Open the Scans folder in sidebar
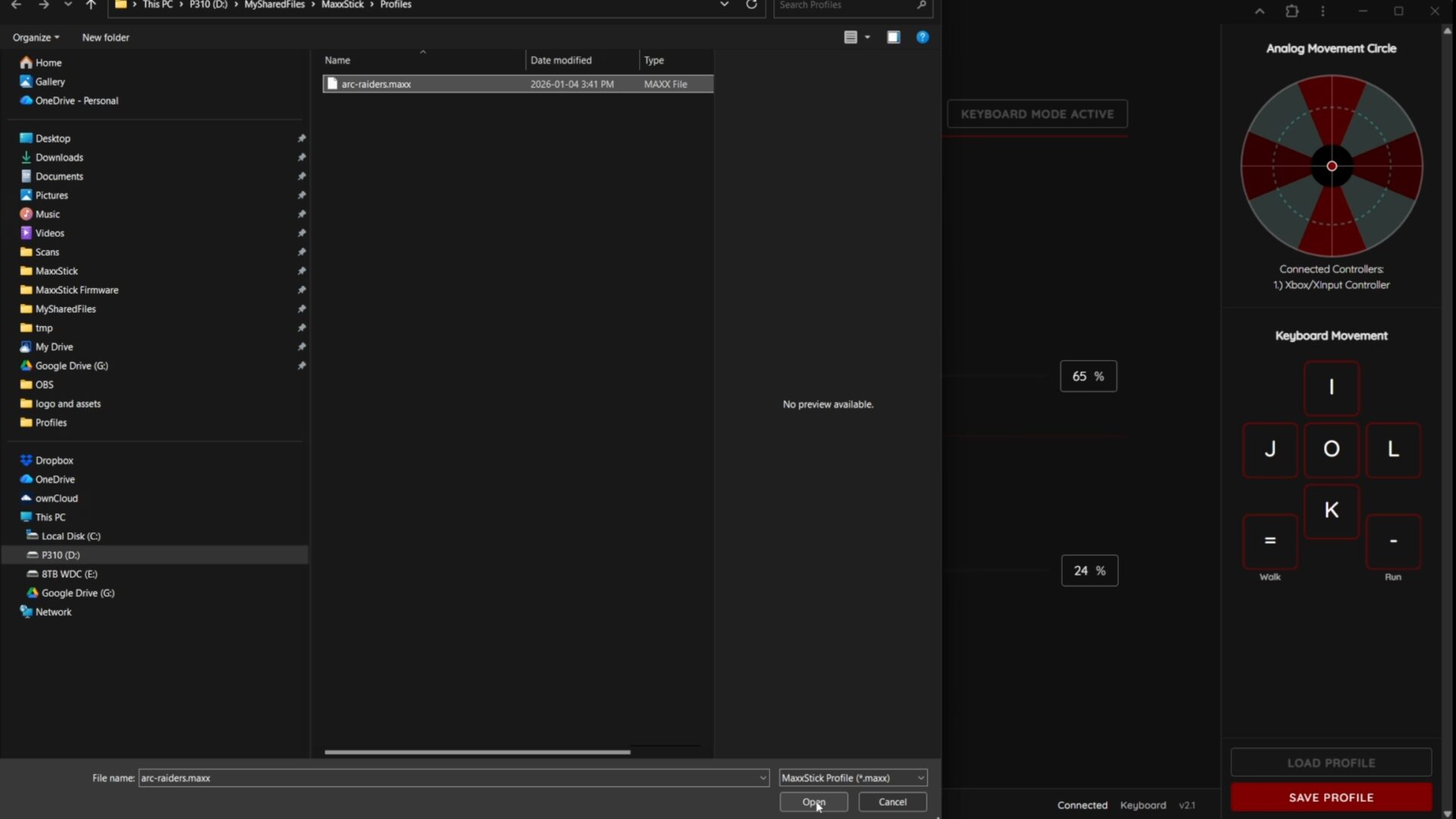This screenshot has width=1456, height=819. pyautogui.click(x=39, y=253)
